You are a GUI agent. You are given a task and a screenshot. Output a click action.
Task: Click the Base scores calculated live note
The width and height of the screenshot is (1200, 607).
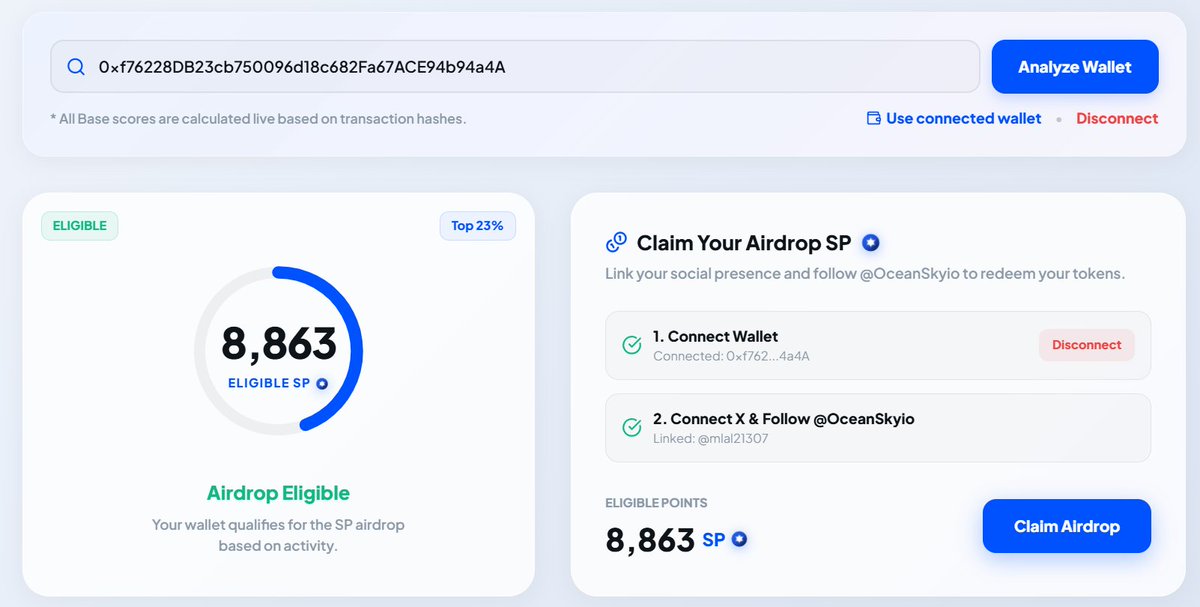tap(258, 118)
